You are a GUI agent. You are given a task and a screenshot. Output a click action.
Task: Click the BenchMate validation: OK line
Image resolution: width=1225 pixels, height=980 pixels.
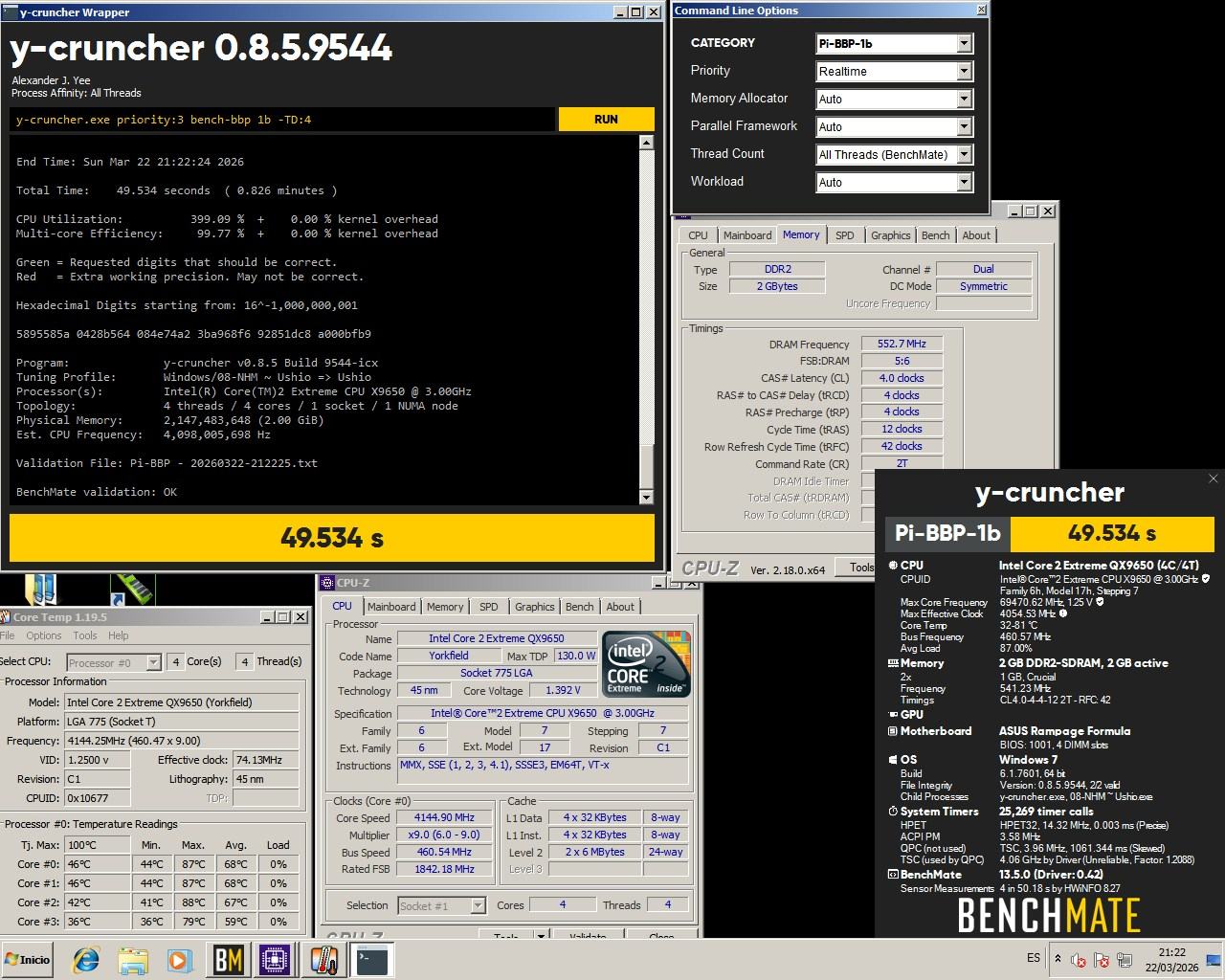[97, 492]
